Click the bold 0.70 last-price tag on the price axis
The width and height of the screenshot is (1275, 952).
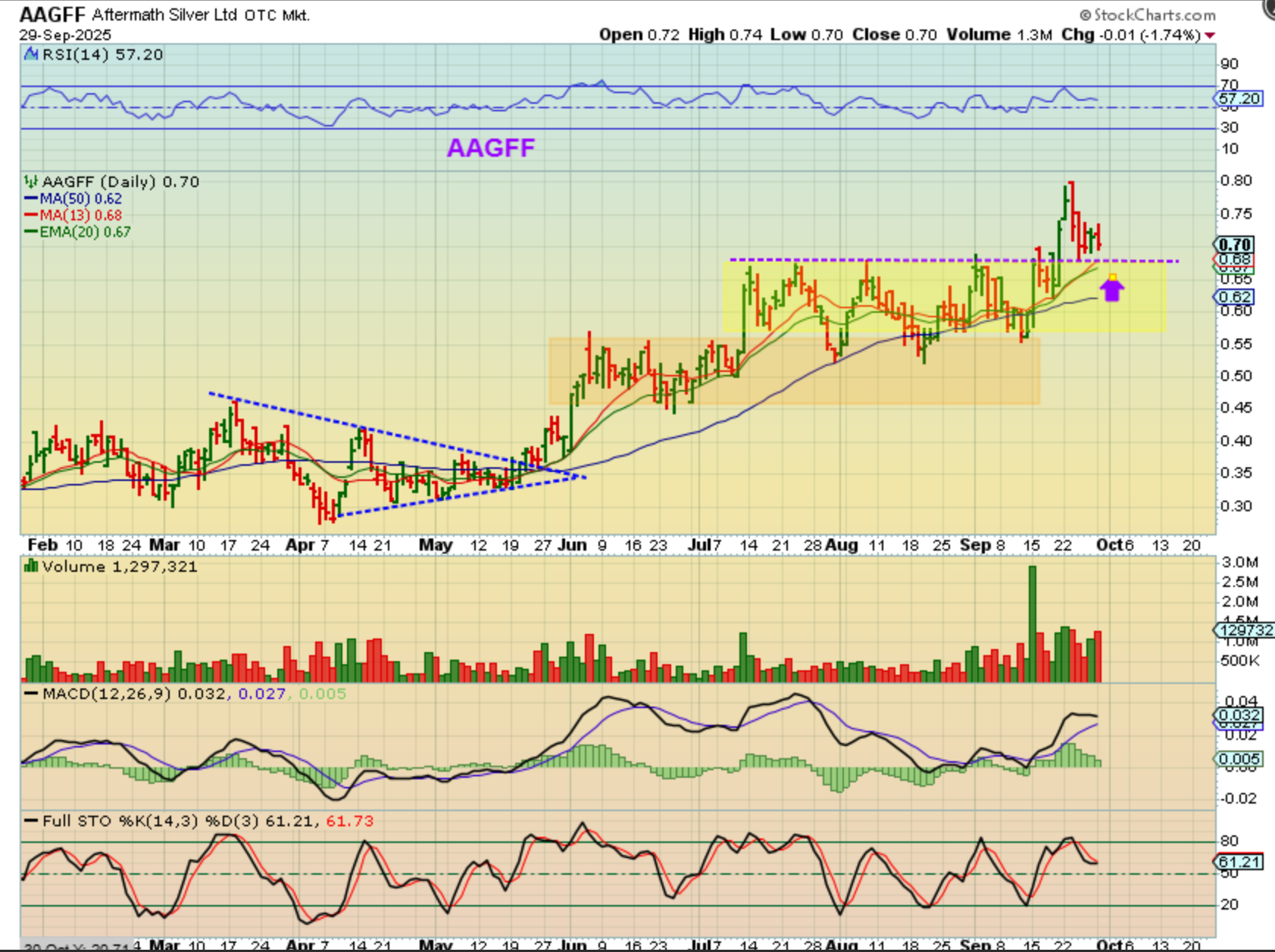click(1235, 245)
